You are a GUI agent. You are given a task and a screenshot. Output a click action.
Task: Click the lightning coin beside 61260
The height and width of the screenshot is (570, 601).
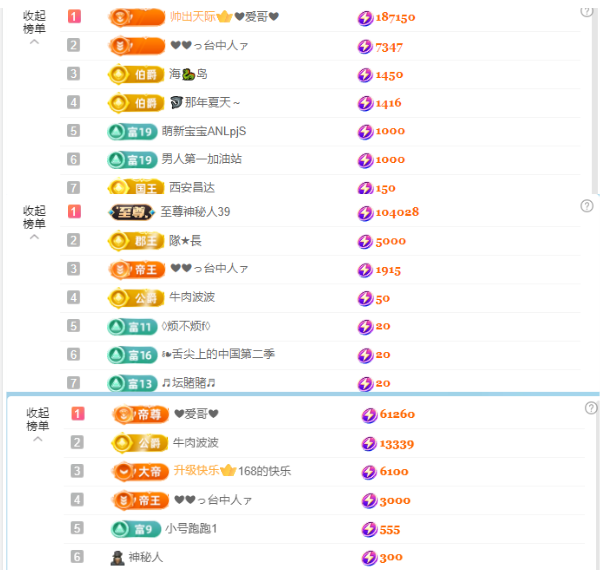pos(369,415)
